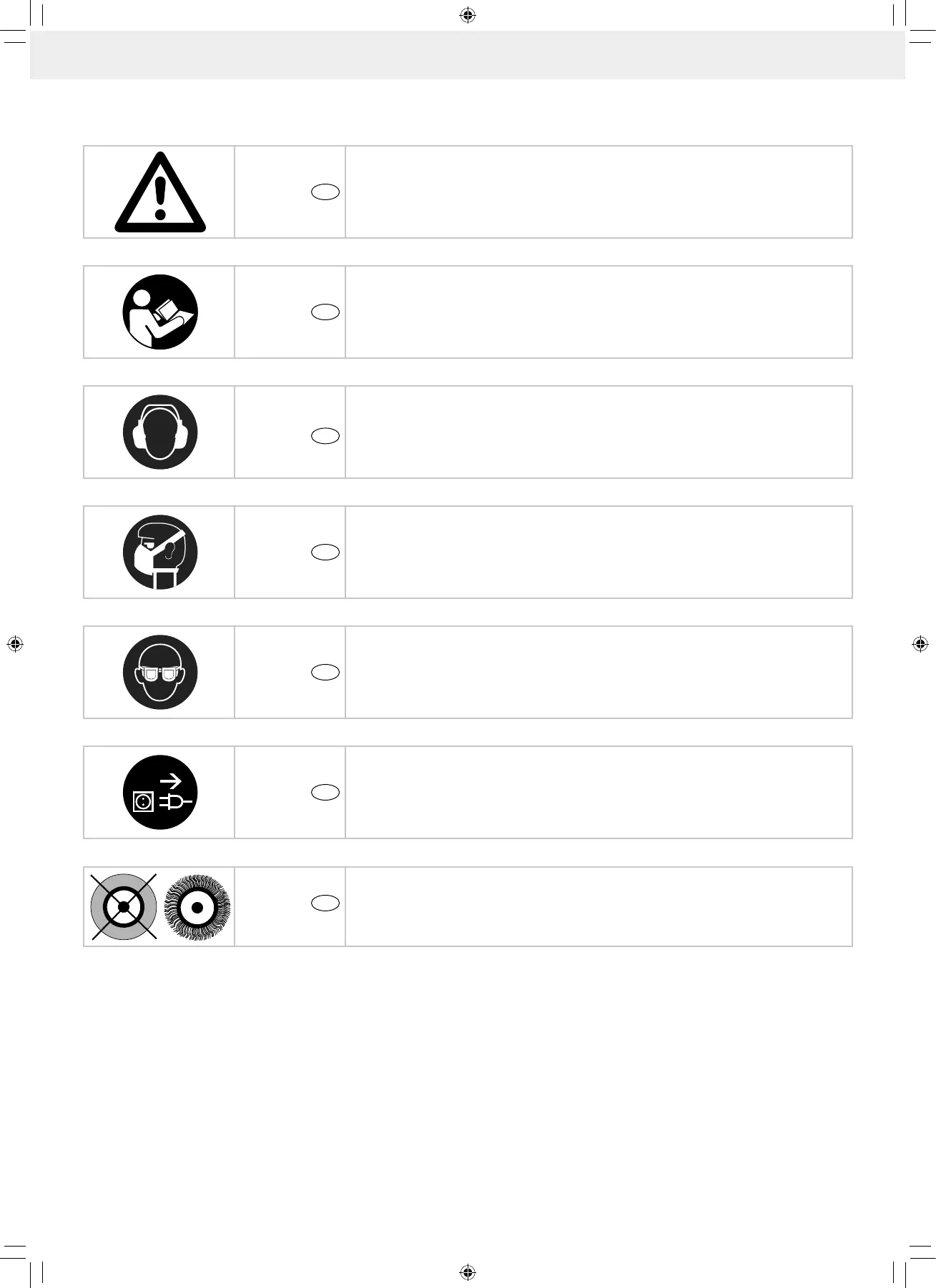
Task: Select the dust mask respirator symbol
Action: tap(160, 552)
